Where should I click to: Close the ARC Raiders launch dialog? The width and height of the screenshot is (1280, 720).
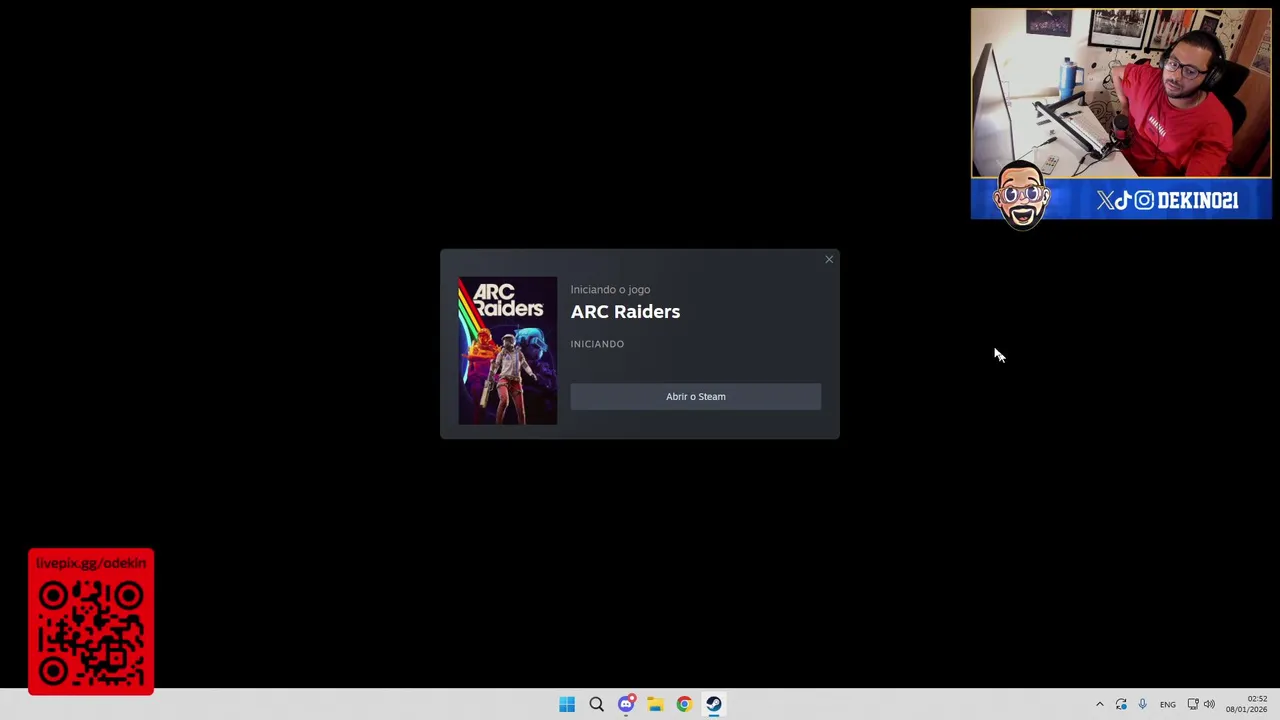[829, 260]
